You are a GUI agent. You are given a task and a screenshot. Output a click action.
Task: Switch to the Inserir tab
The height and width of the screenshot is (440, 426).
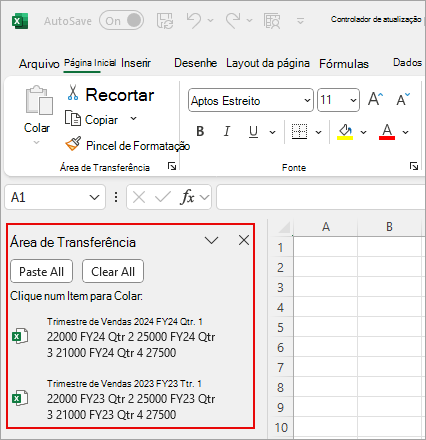click(x=136, y=63)
